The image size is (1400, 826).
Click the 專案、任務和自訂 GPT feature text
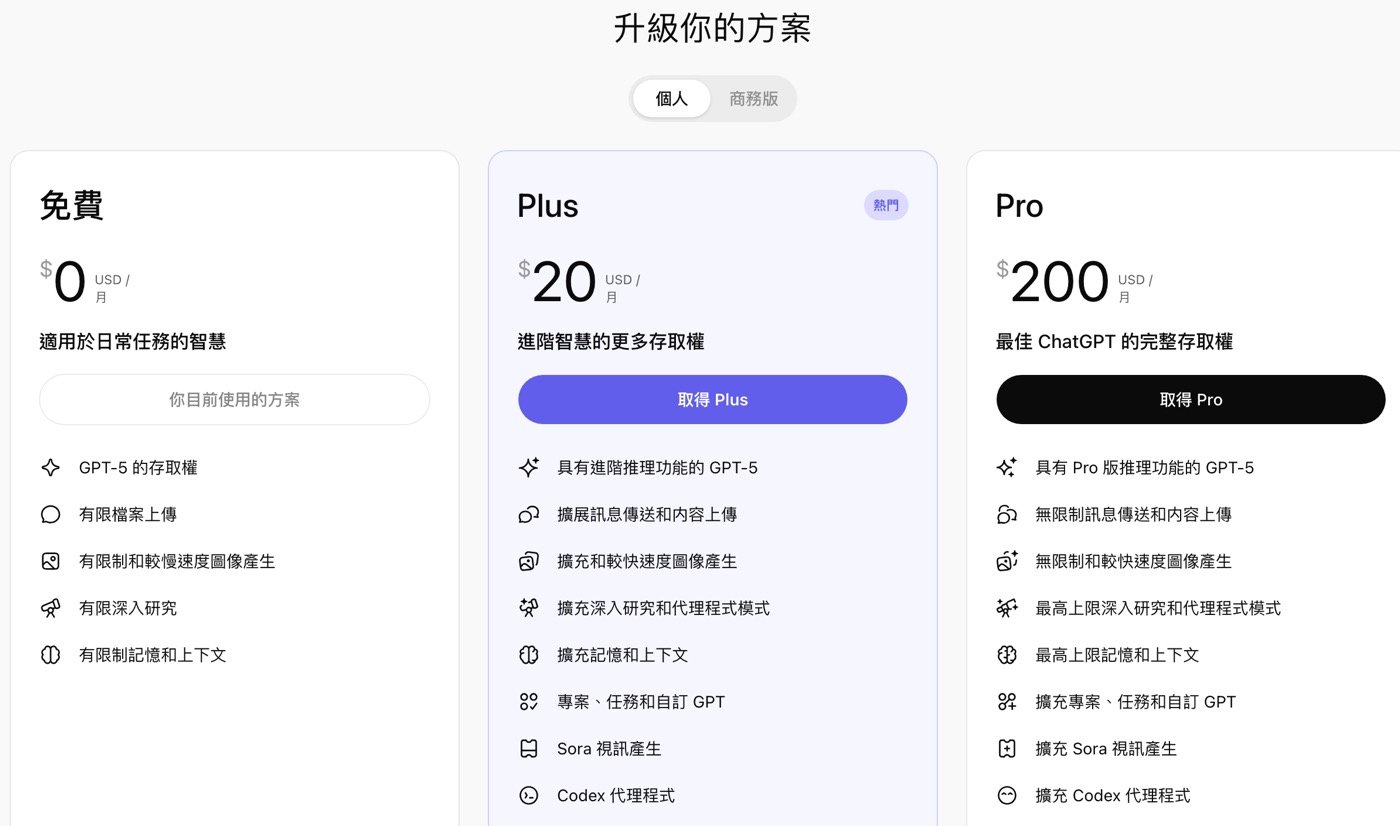click(641, 702)
